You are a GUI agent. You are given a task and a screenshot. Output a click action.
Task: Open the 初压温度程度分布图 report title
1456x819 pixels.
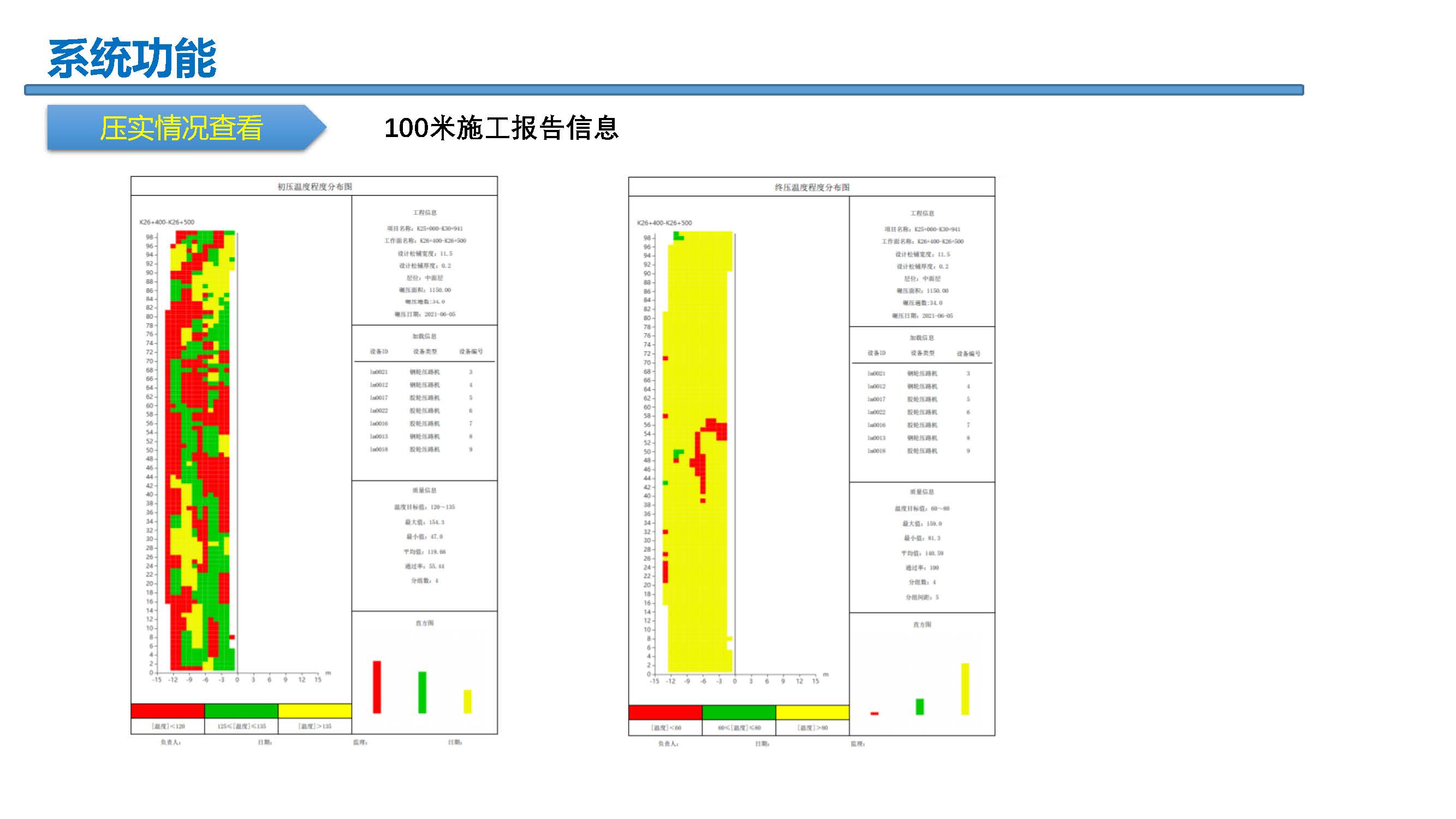click(314, 187)
